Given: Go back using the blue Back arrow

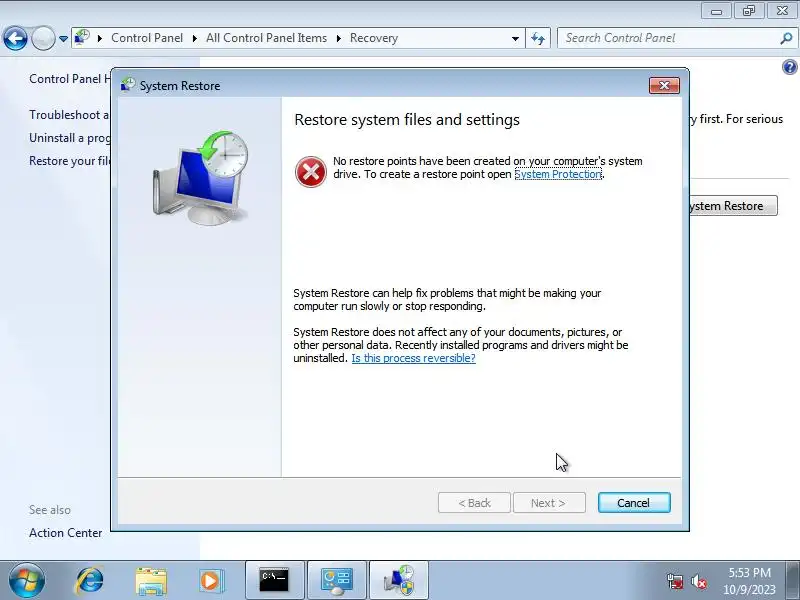Looking at the screenshot, I should (x=15, y=38).
